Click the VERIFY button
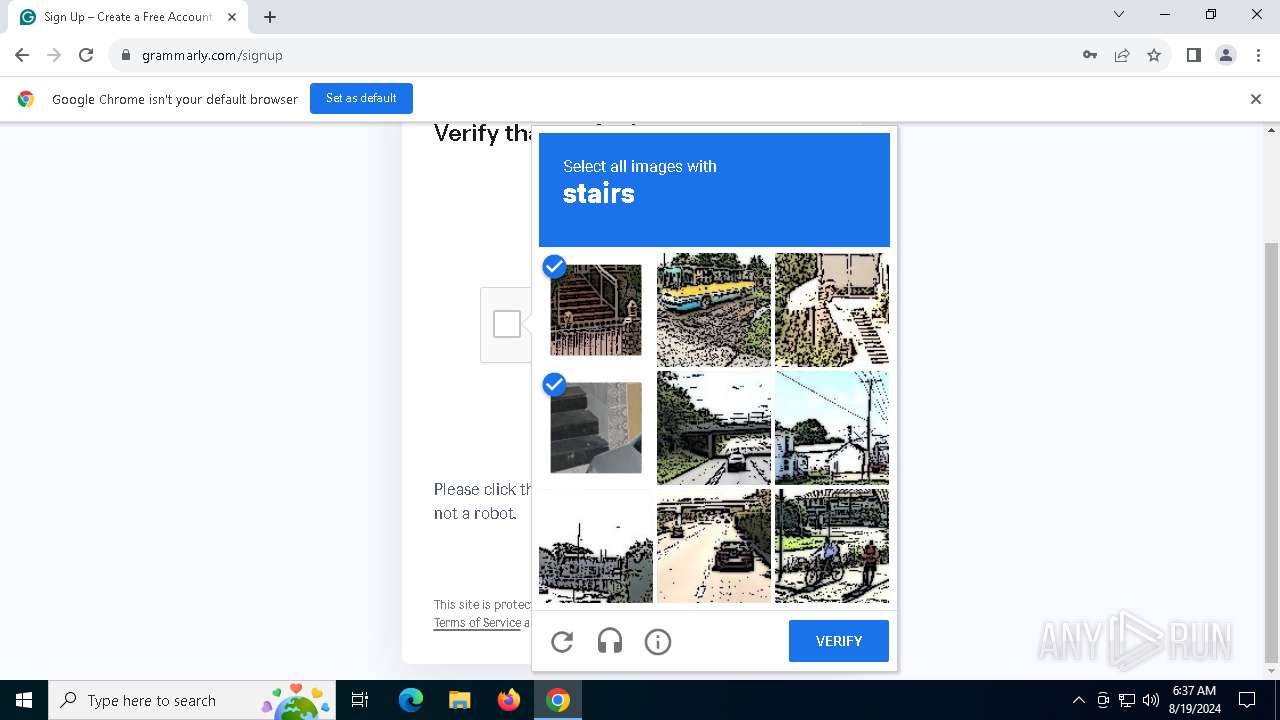Image resolution: width=1280 pixels, height=720 pixels. pos(838,641)
